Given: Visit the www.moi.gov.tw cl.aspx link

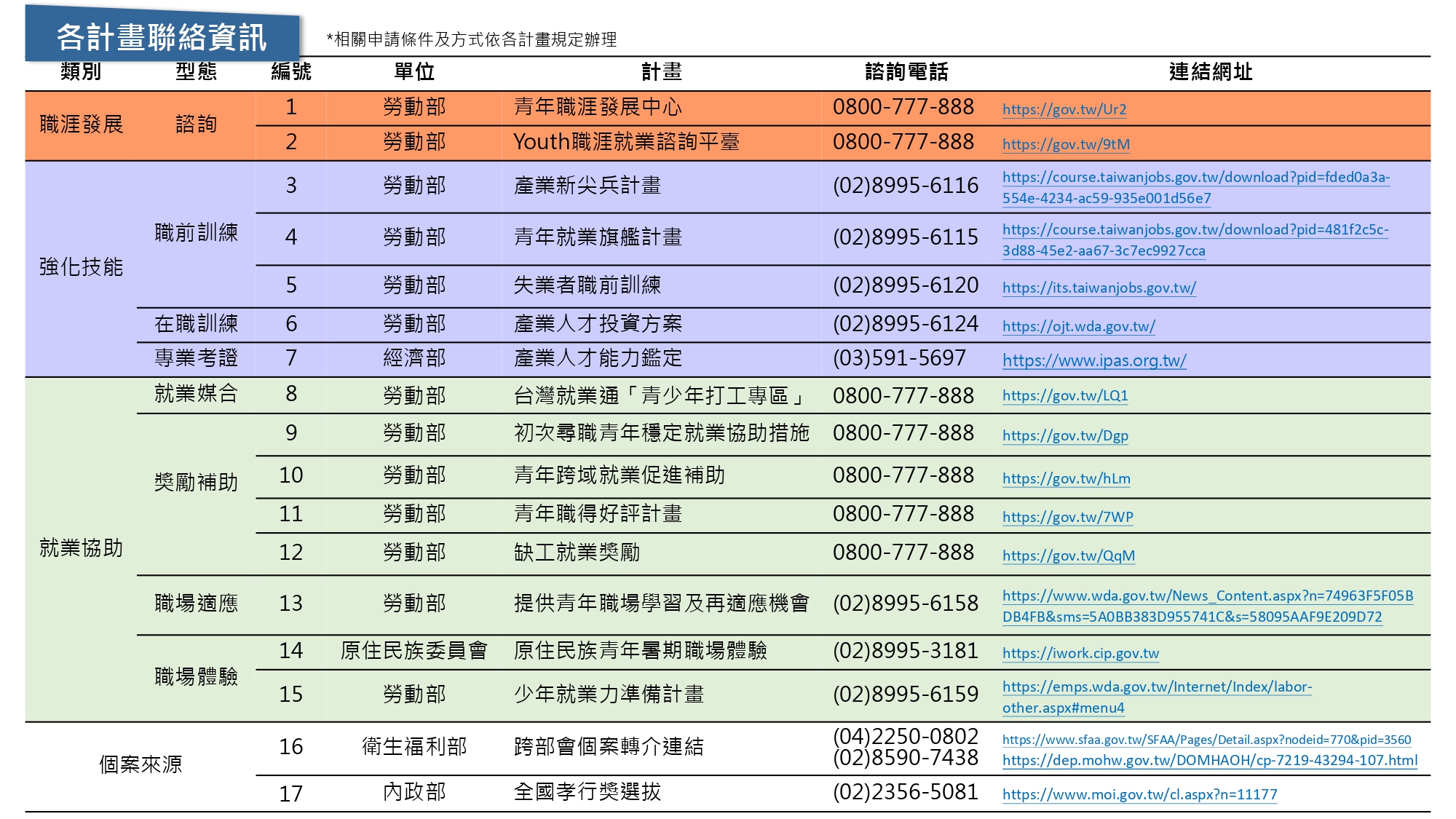Looking at the screenshot, I should pyautogui.click(x=1139, y=794).
